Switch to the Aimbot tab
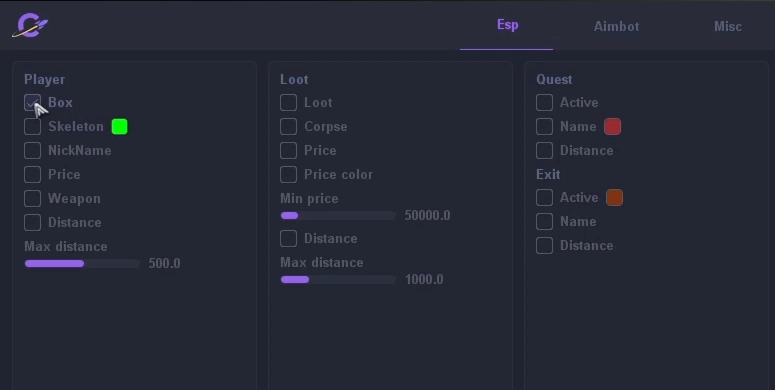The height and width of the screenshot is (390, 775). (616, 26)
